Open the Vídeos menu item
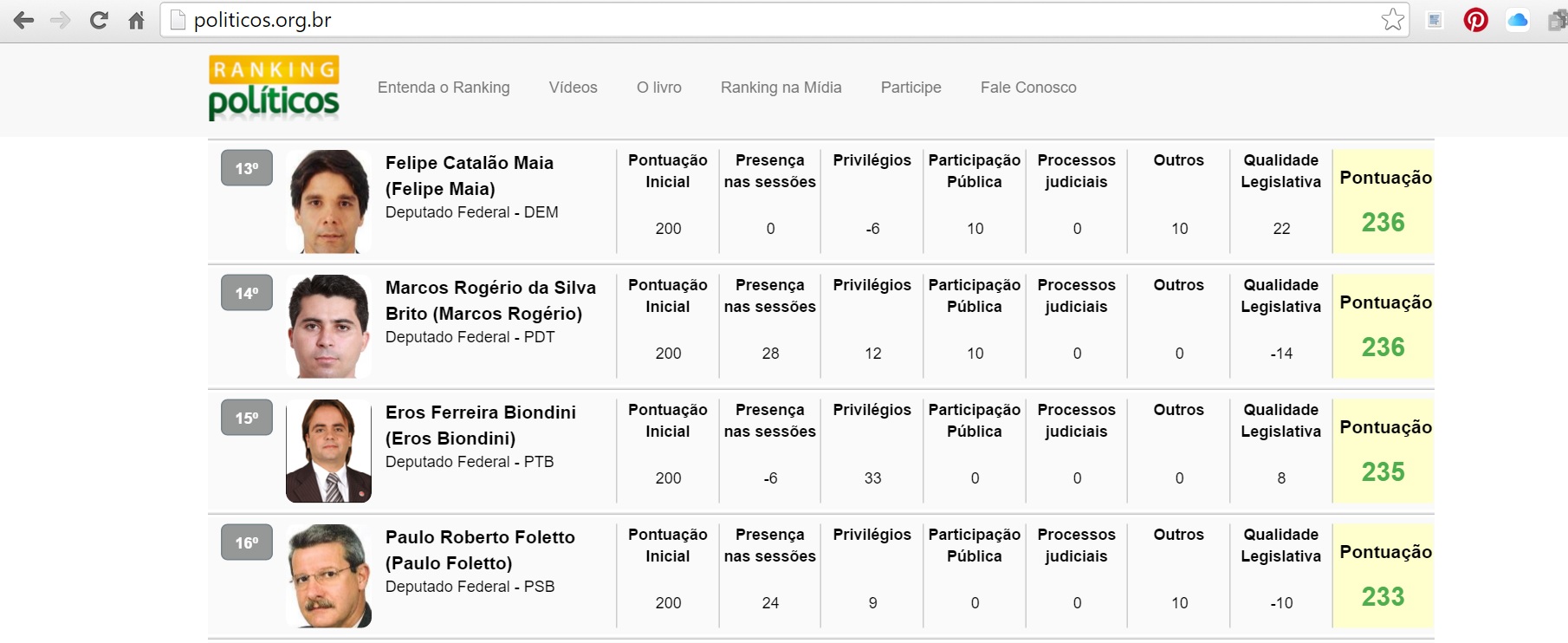The width and height of the screenshot is (1568, 643). [573, 88]
